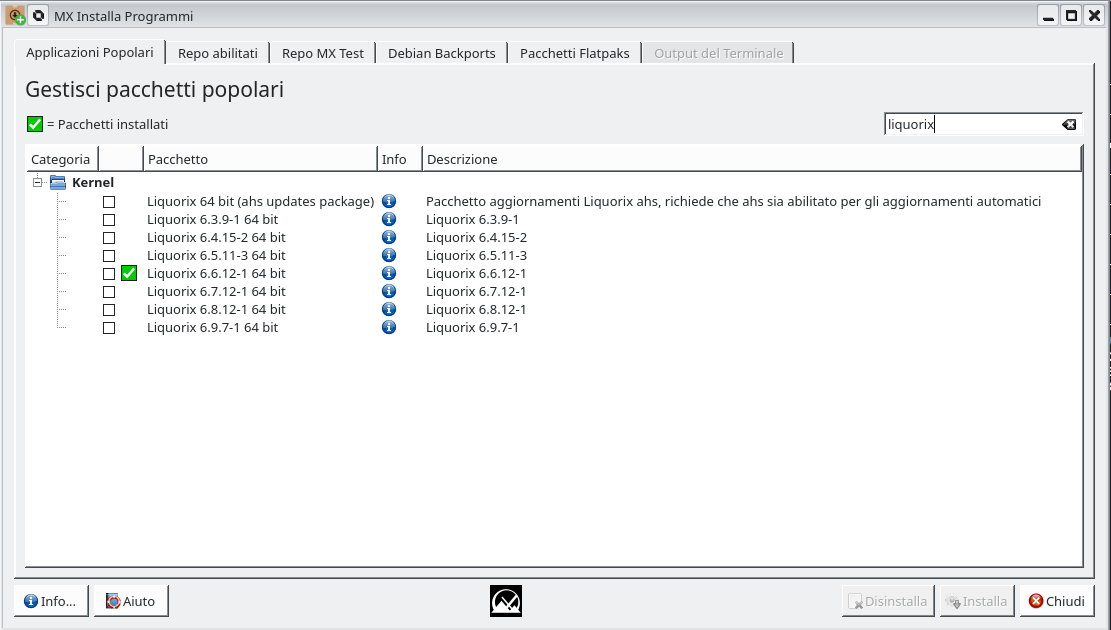Toggle Liquorix 6.9.7-1 64 bit checkbox

coord(109,328)
